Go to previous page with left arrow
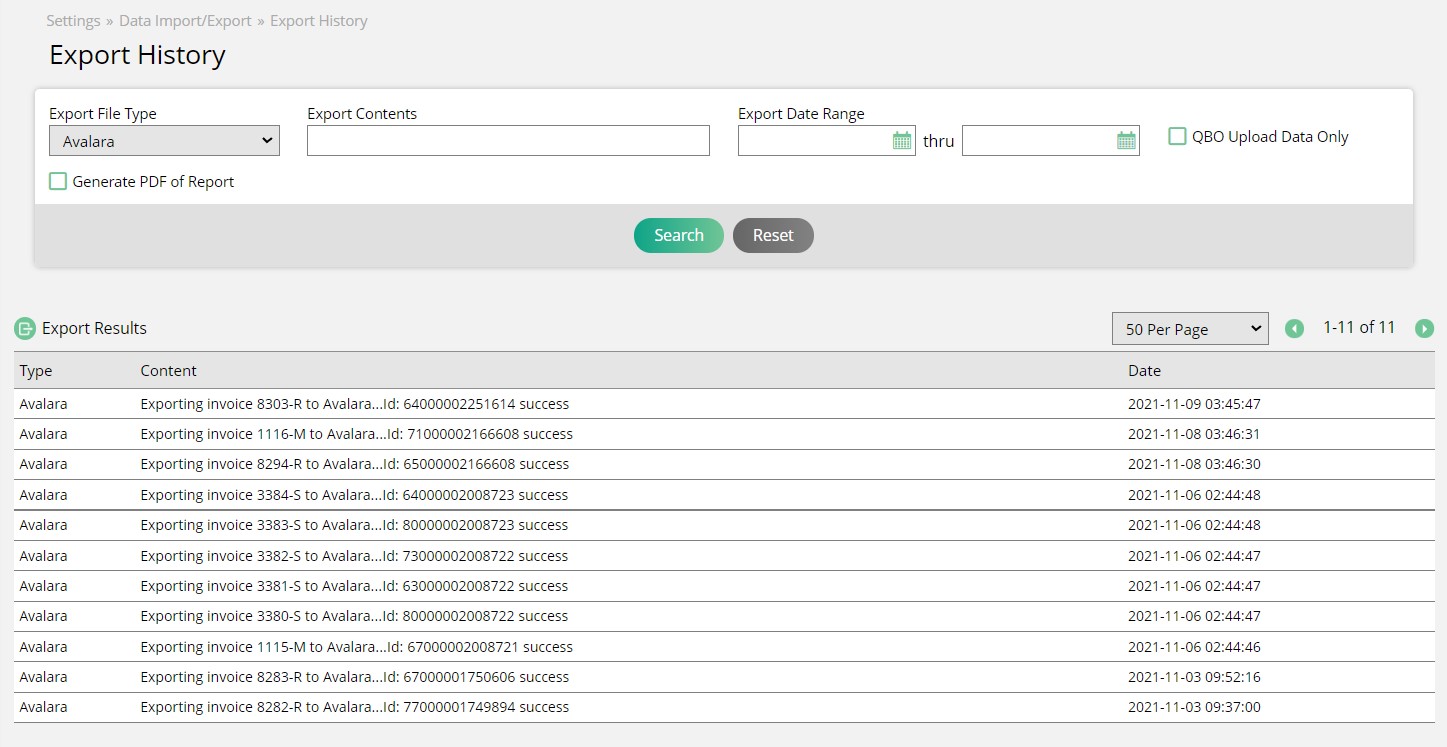This screenshot has width=1447, height=747. point(1294,329)
